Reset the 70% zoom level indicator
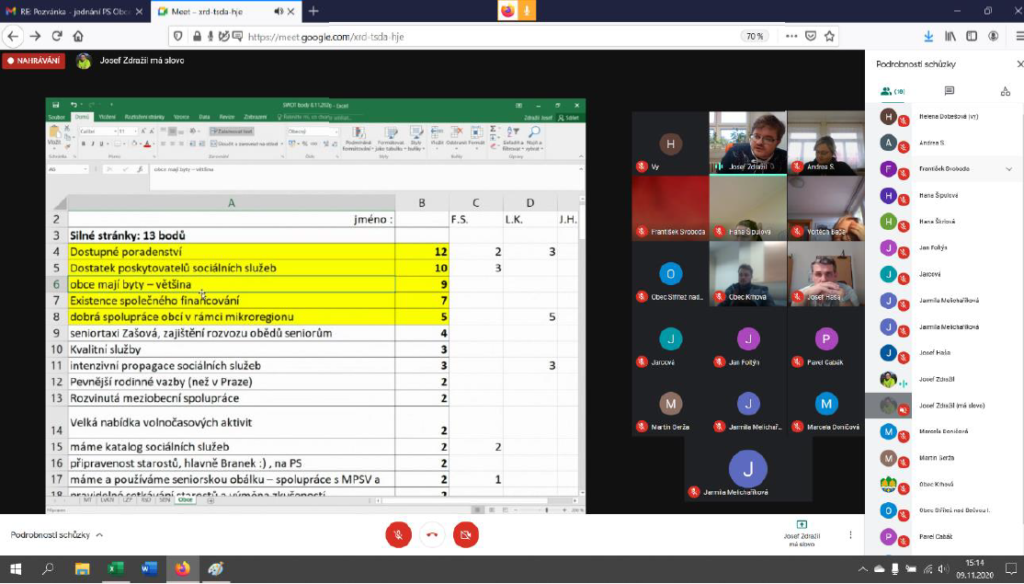The width and height of the screenshot is (1024, 584). [755, 37]
